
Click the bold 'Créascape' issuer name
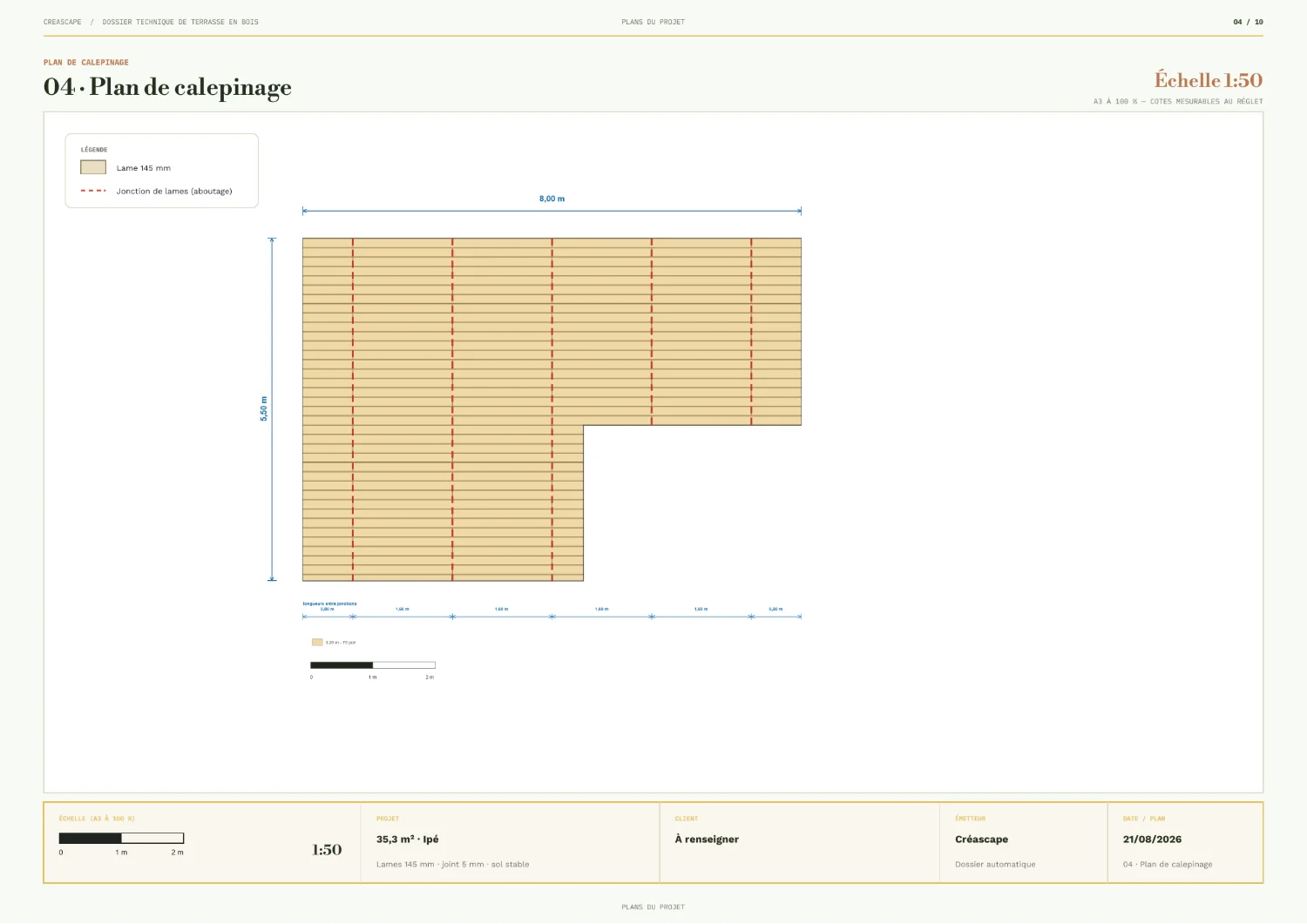[982, 840]
